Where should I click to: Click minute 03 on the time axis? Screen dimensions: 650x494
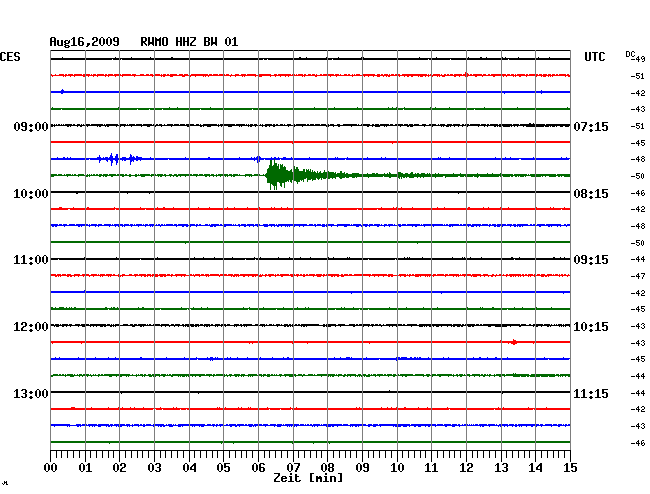154,467
